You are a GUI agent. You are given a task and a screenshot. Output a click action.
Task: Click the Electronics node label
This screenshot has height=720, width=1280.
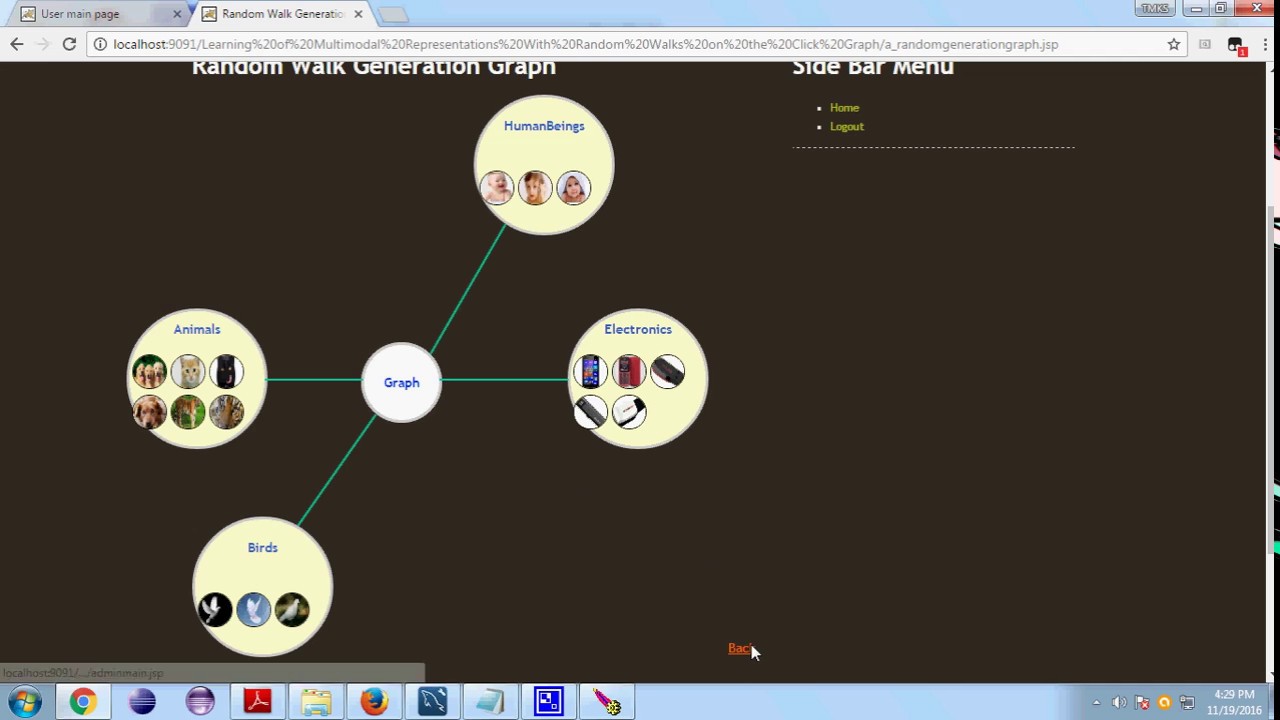coord(638,329)
